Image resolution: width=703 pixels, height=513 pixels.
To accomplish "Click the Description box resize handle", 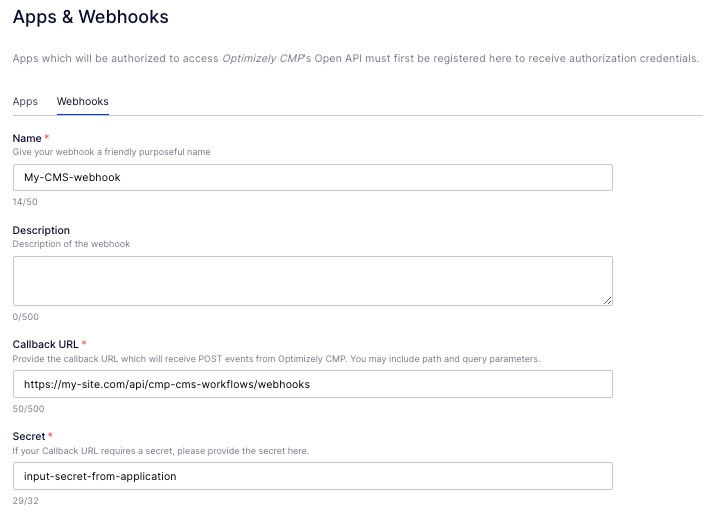I will (x=607, y=299).
